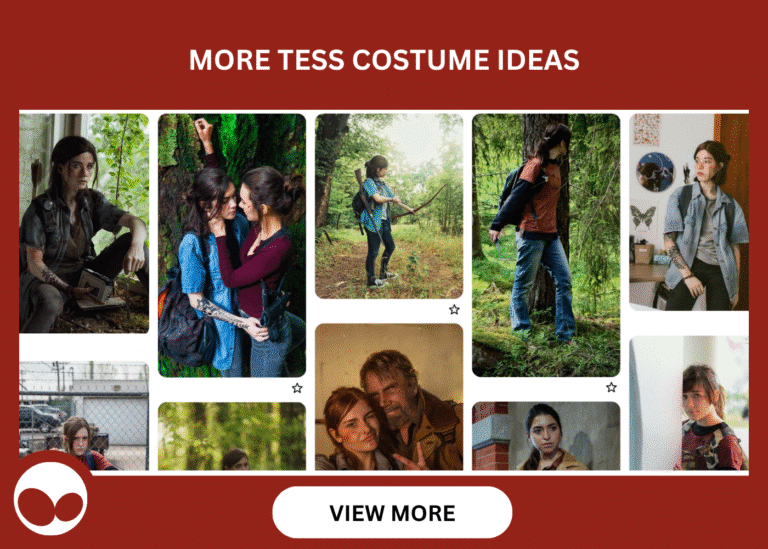Click the round mask logo in the corner
768x549 pixels.
pyautogui.click(x=50, y=499)
